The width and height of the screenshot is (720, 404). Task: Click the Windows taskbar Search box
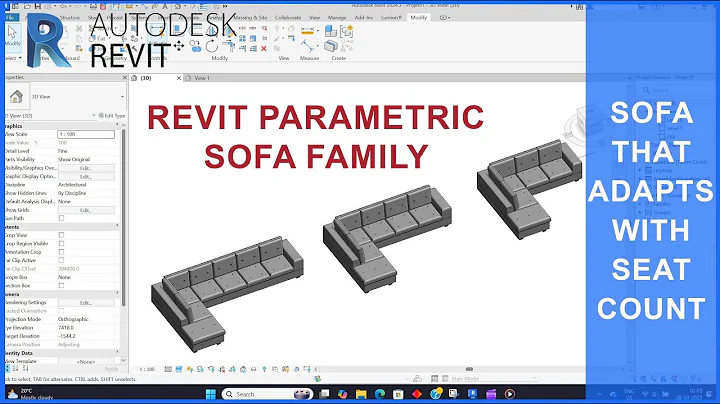tap(267, 394)
